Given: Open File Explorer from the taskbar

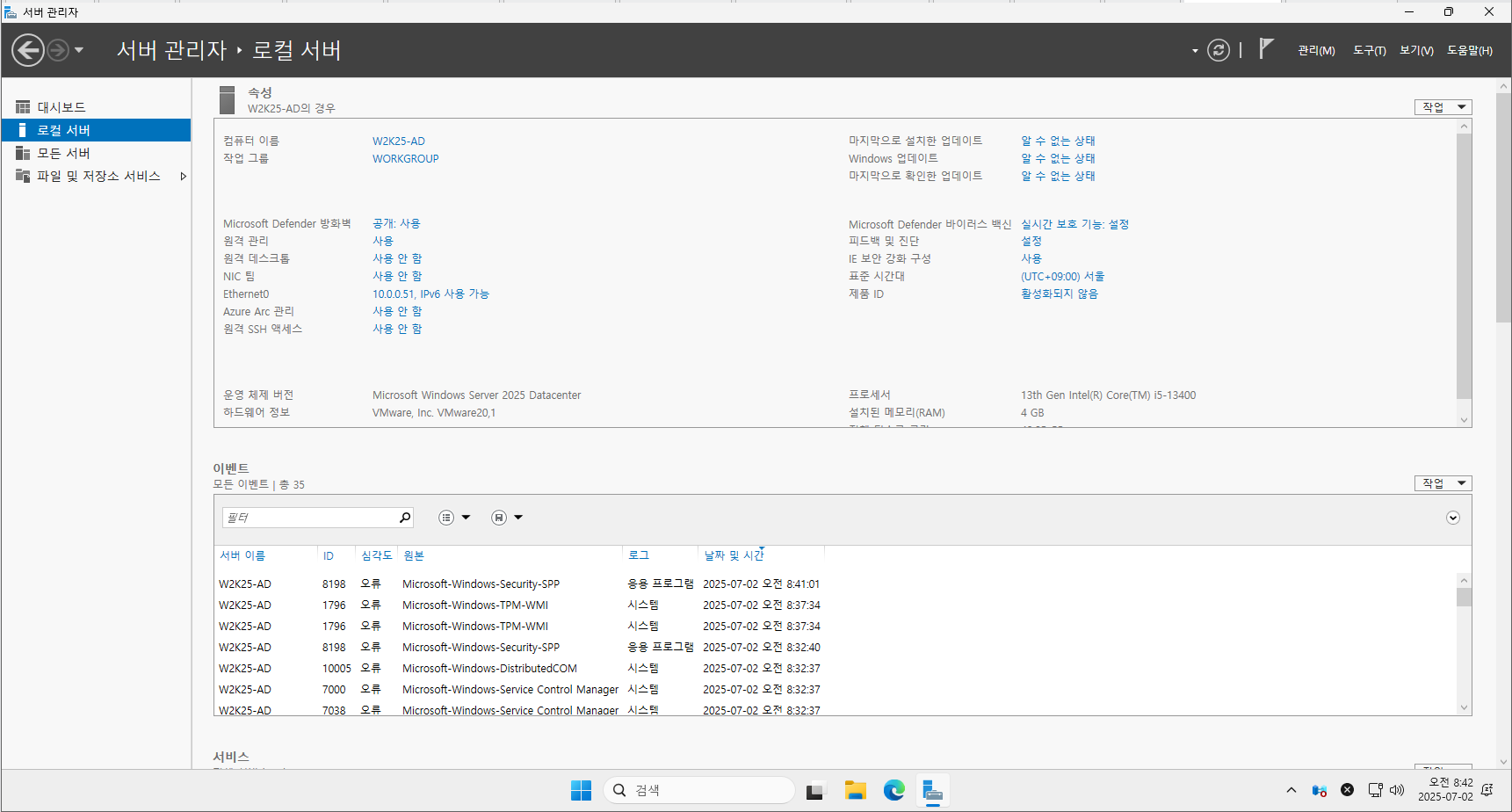Looking at the screenshot, I should tap(855, 790).
